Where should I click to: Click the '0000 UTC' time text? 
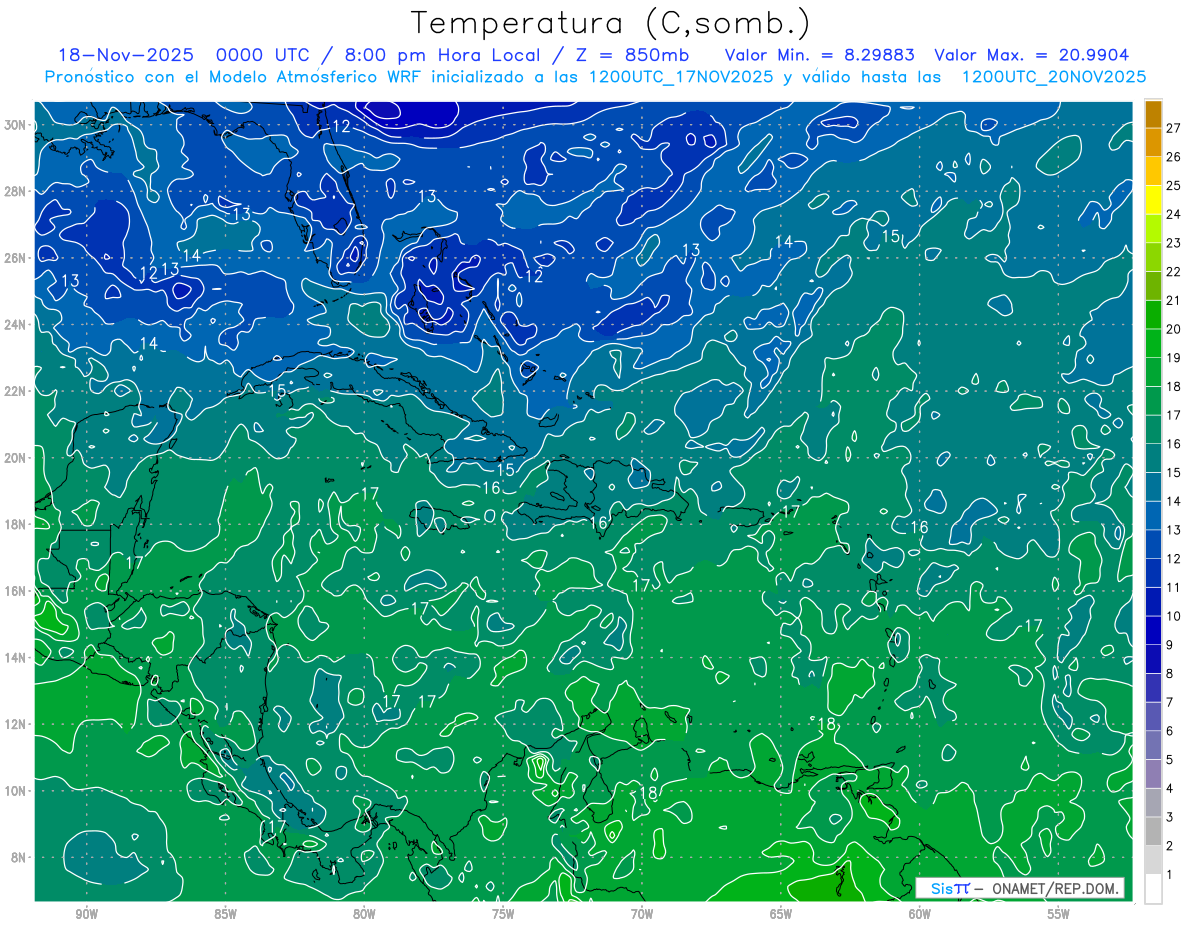click(263, 55)
